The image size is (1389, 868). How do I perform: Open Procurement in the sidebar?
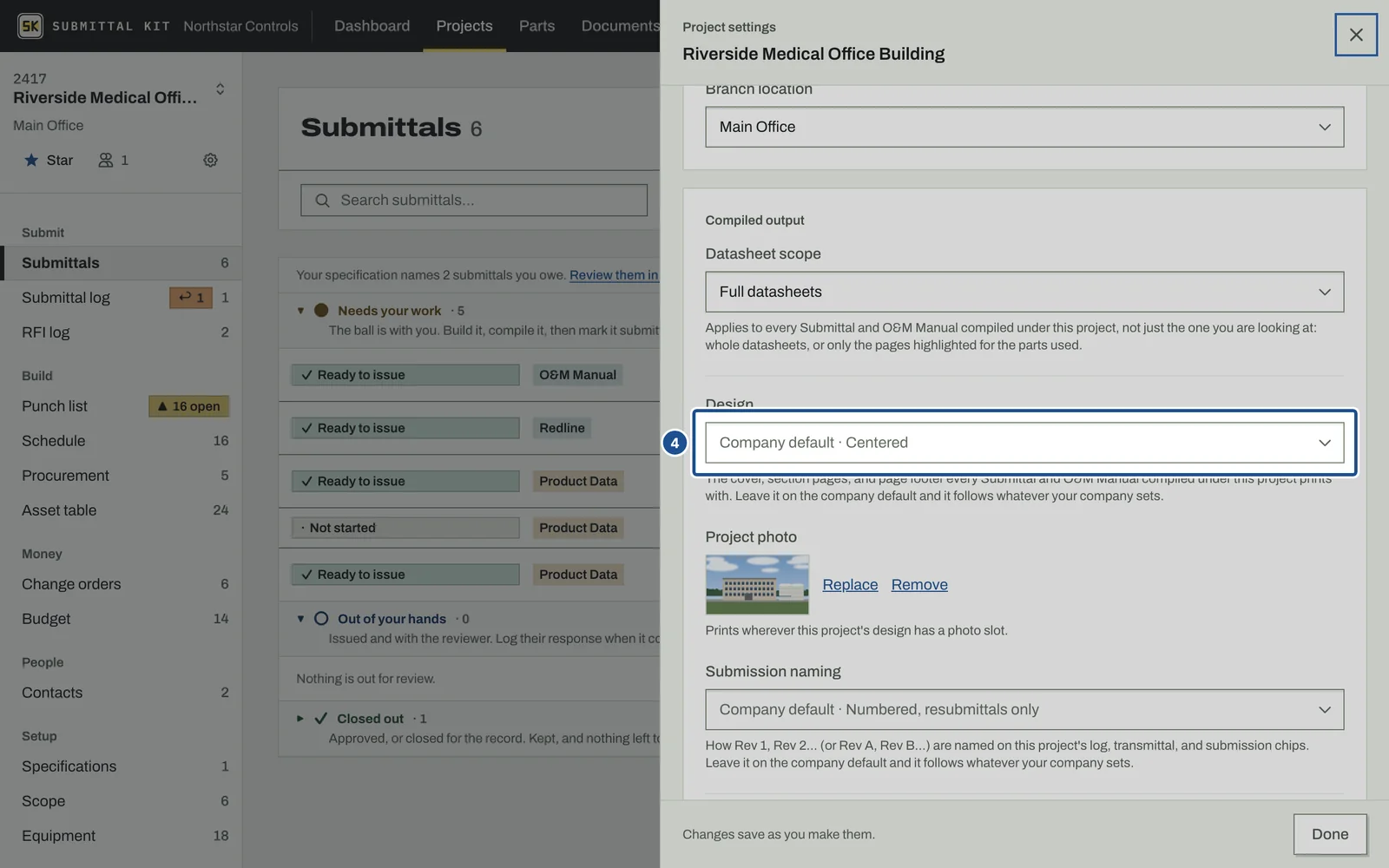point(122,476)
